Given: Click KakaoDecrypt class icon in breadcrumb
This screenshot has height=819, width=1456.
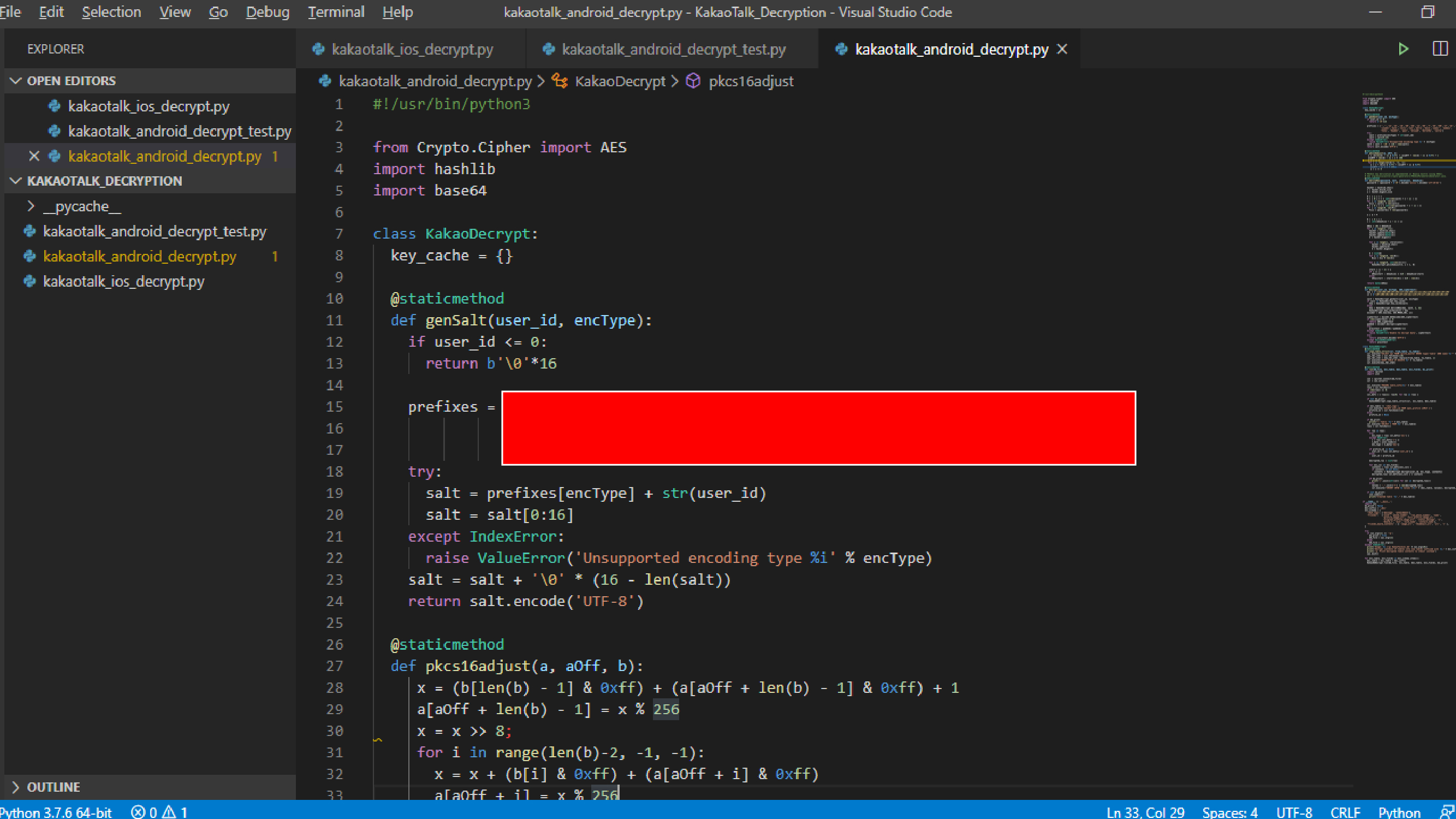Looking at the screenshot, I should tap(560, 81).
